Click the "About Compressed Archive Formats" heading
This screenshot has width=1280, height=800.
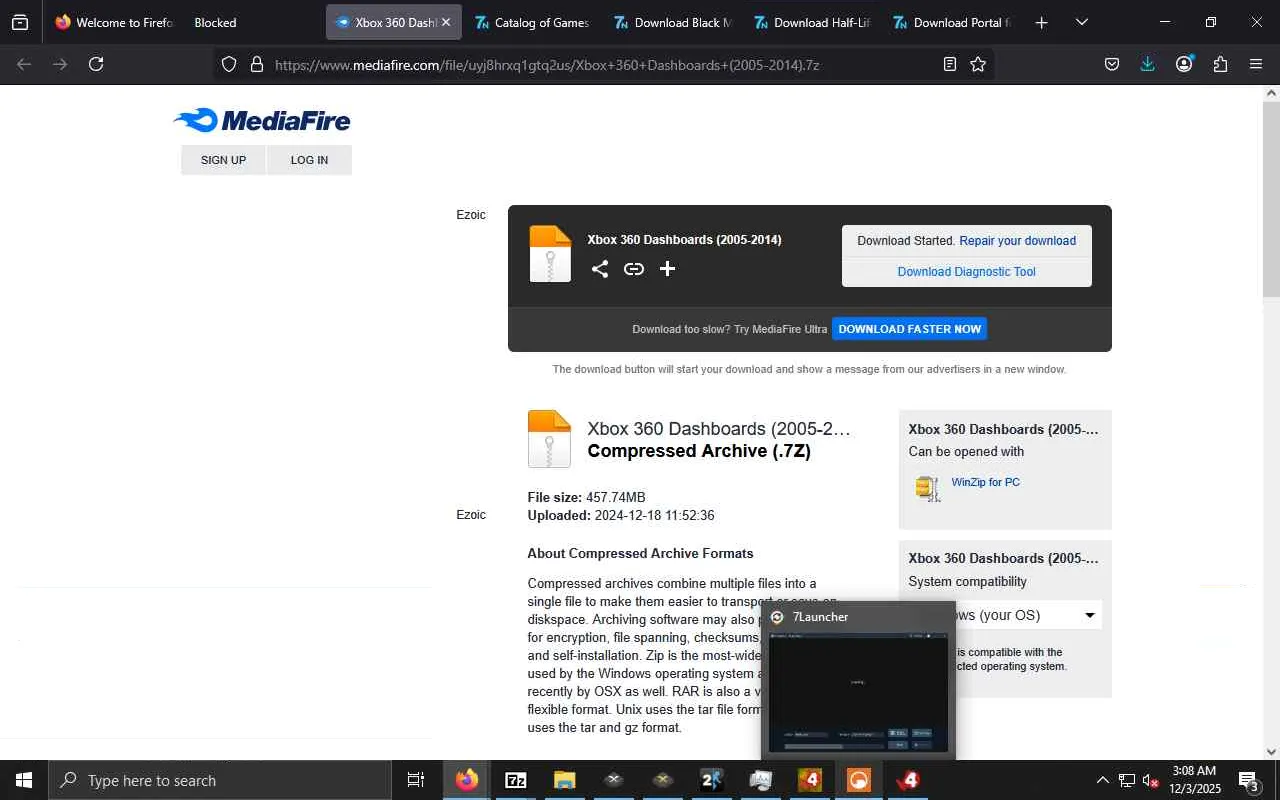pos(640,553)
